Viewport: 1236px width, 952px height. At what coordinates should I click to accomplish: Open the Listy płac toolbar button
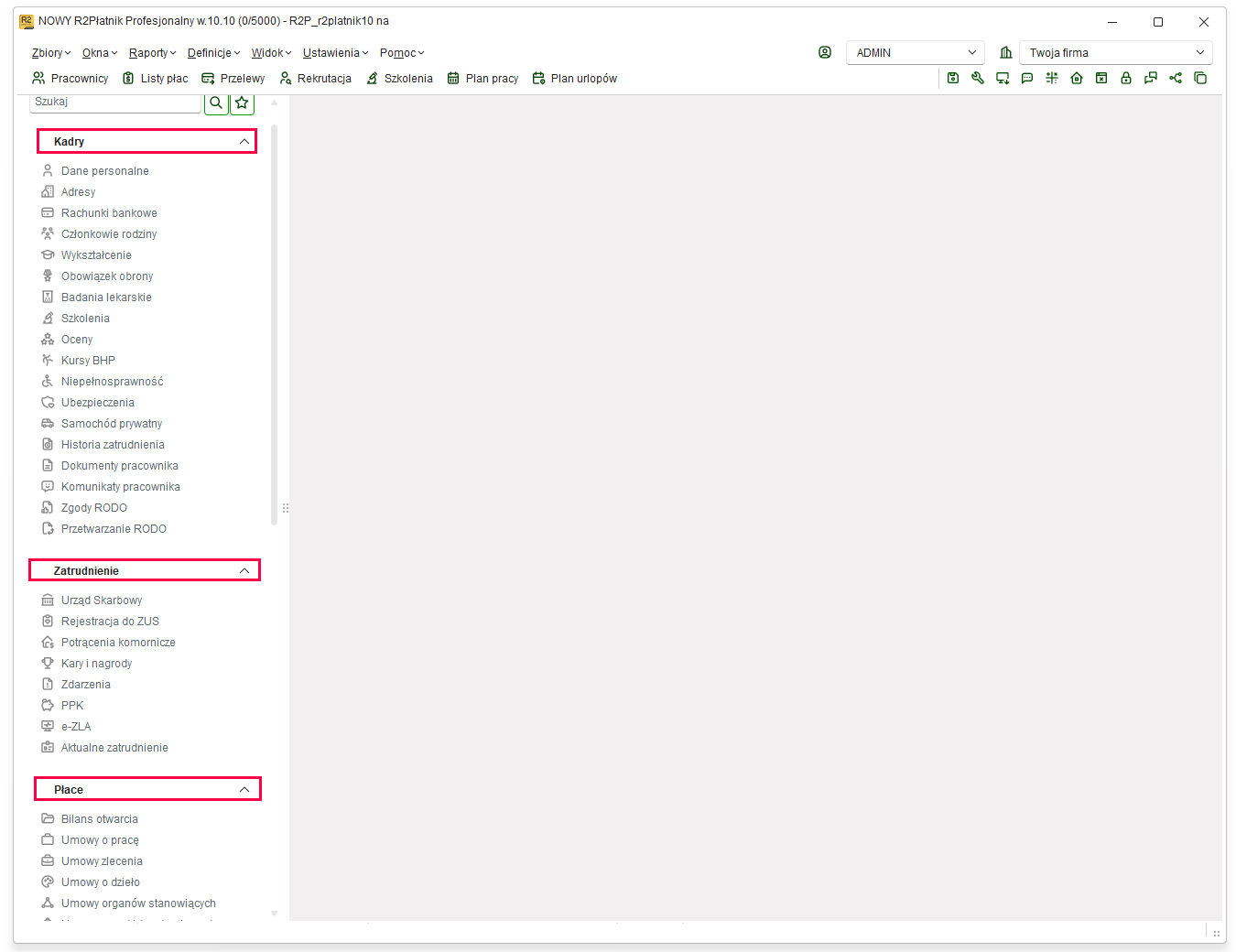(155, 79)
